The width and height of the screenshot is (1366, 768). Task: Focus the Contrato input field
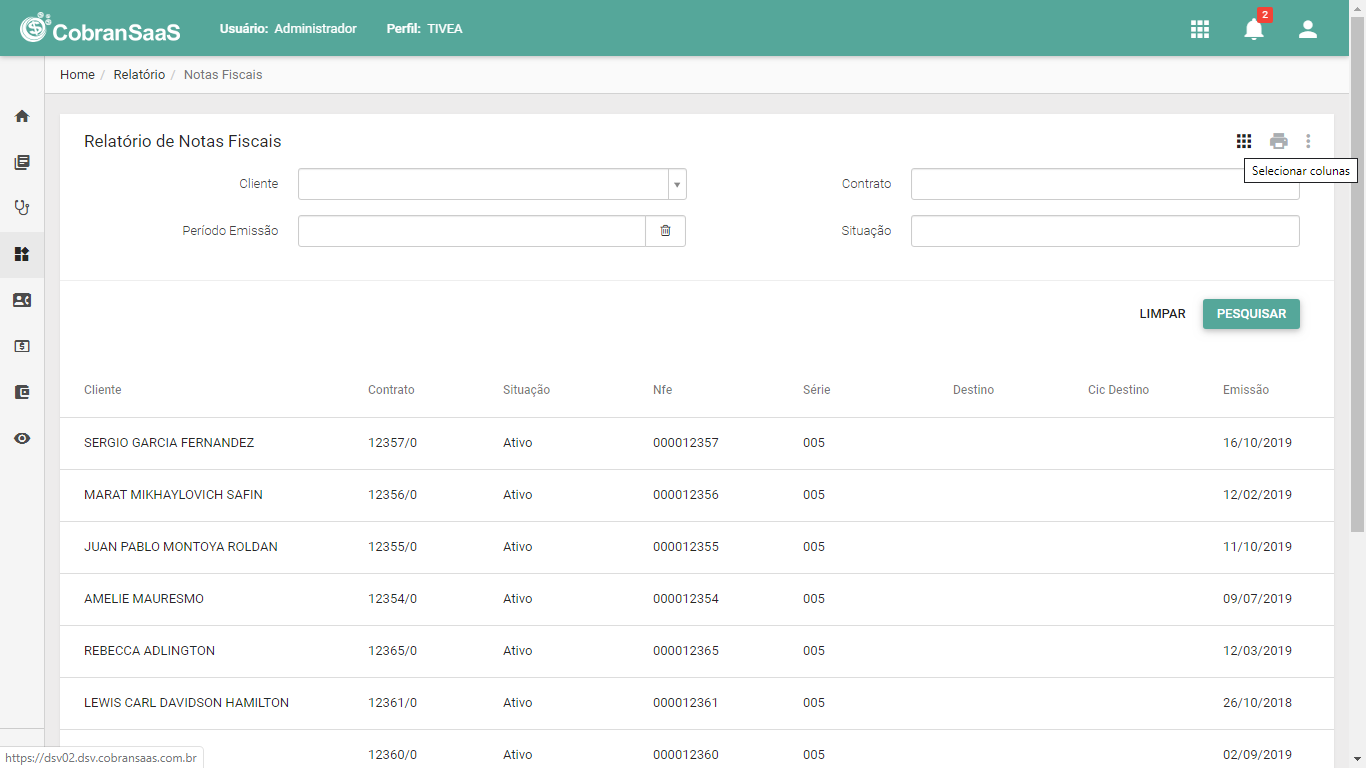(x=1105, y=184)
